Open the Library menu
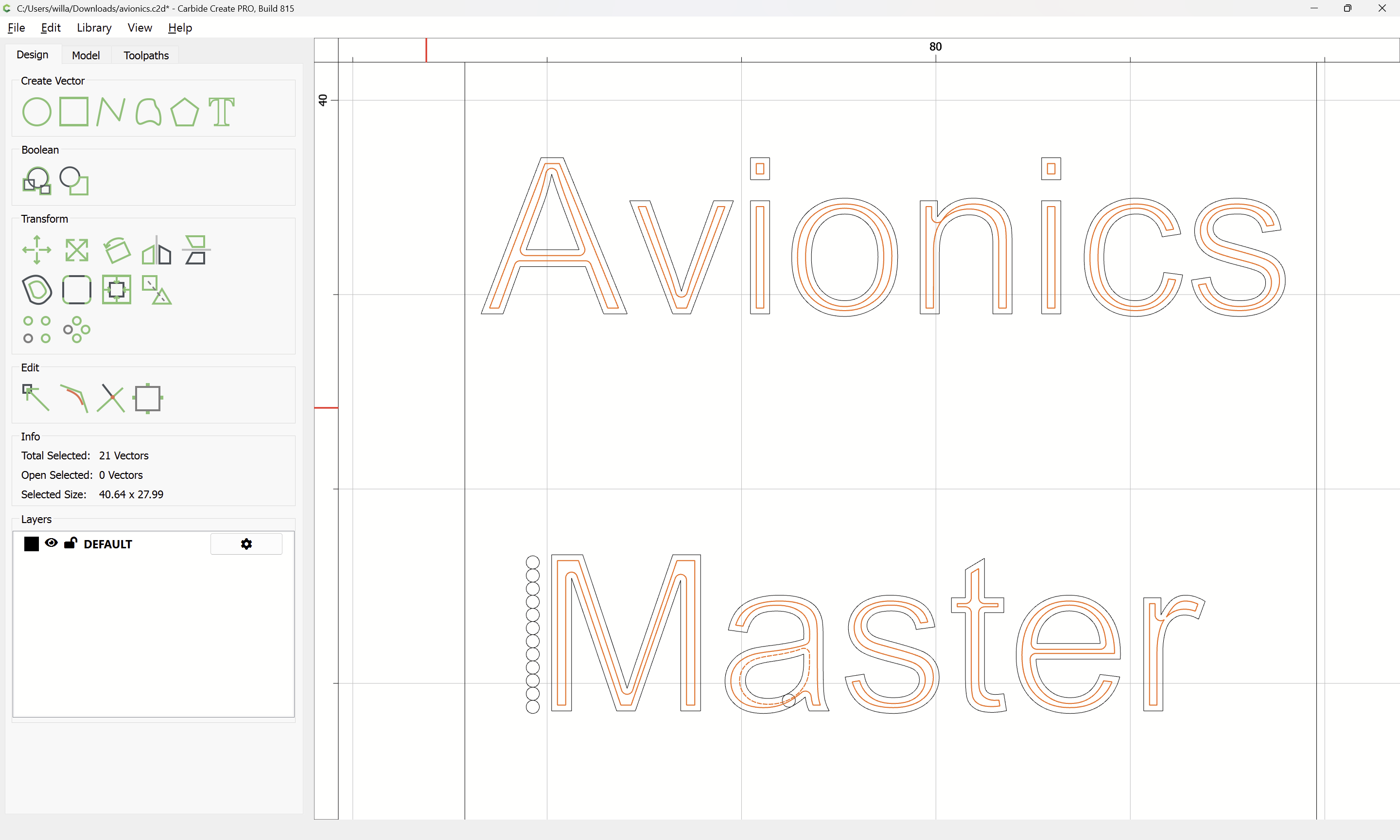Image resolution: width=1400 pixels, height=840 pixels. (x=94, y=28)
